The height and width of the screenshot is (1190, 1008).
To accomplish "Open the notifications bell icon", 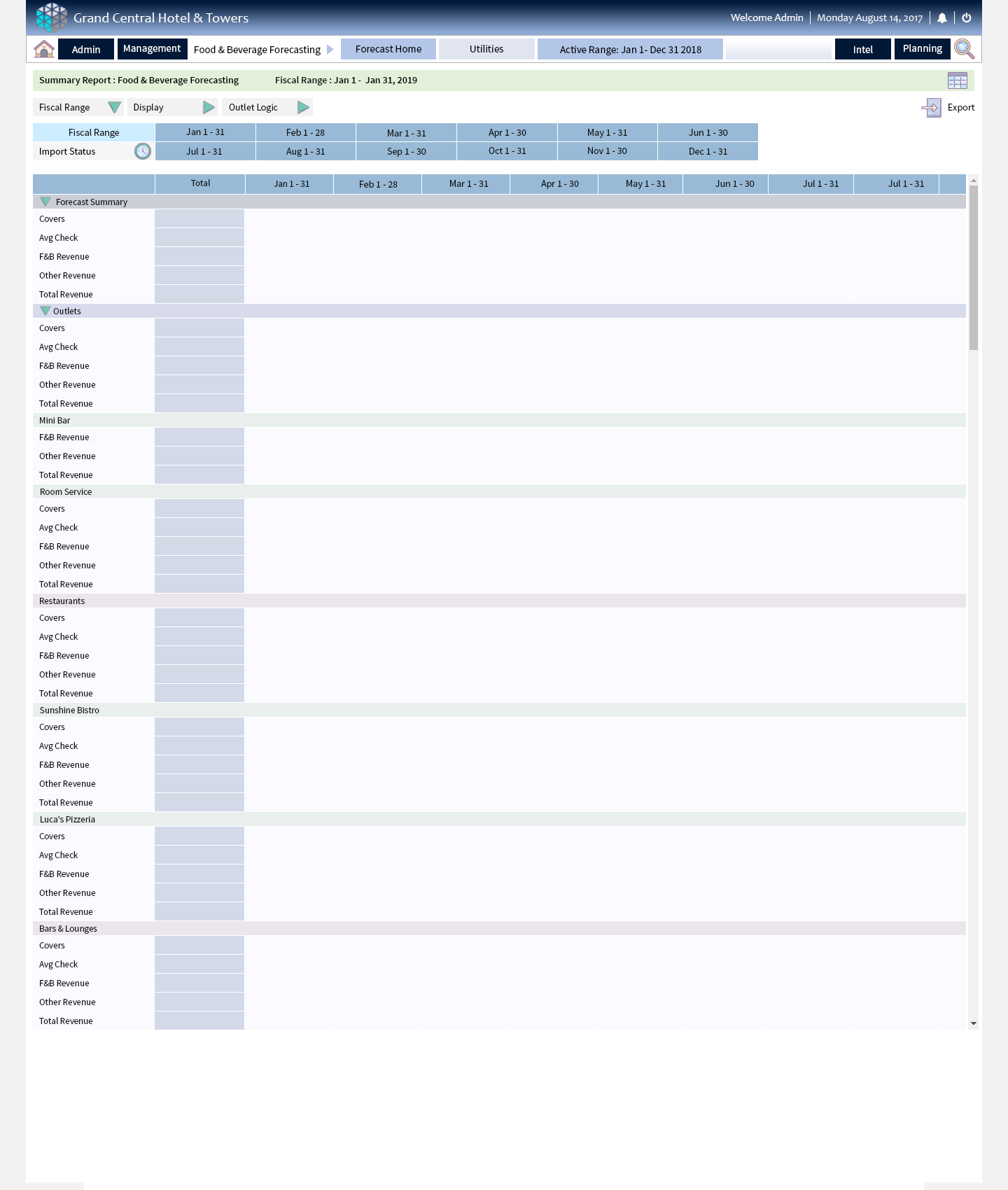I will [942, 18].
